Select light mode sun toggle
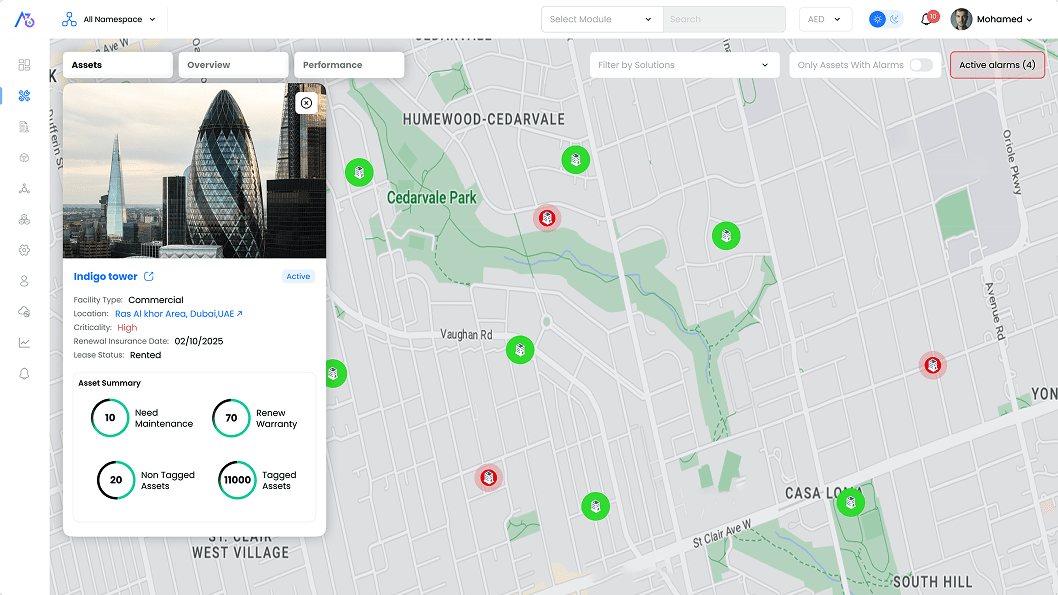 [878, 19]
